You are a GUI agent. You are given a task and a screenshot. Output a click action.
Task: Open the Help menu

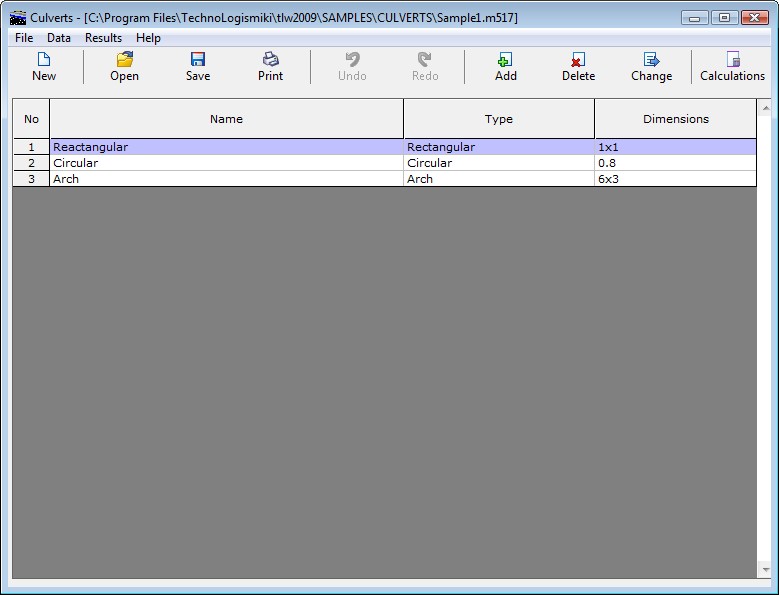(148, 38)
